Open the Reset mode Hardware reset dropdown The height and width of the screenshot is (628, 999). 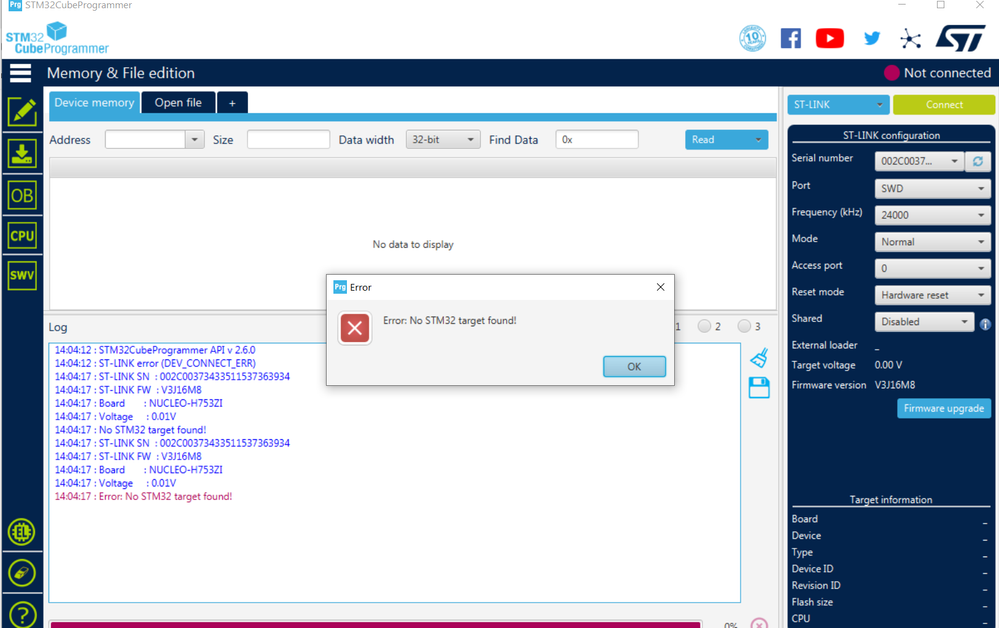click(x=933, y=295)
